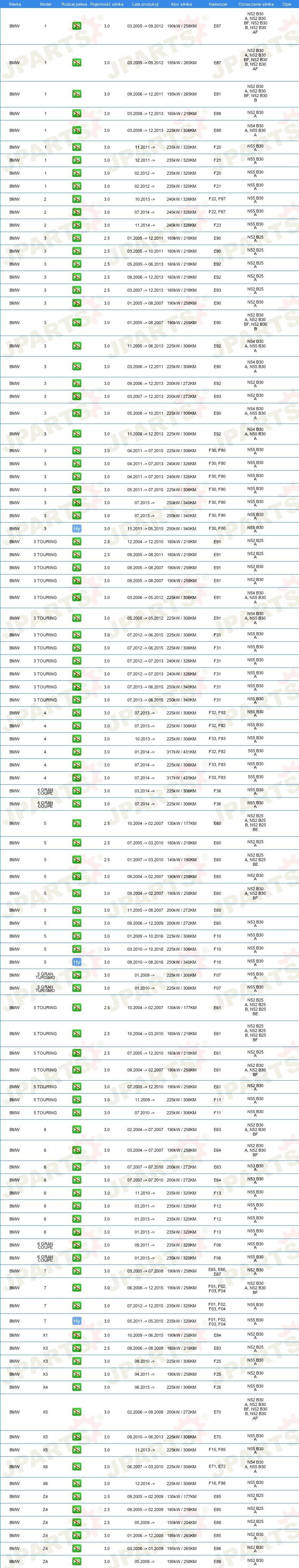This screenshot has width=299, height=1568.
Task: Select the 150kW / 204KM power cell
Action: pyautogui.click(x=182, y=1523)
